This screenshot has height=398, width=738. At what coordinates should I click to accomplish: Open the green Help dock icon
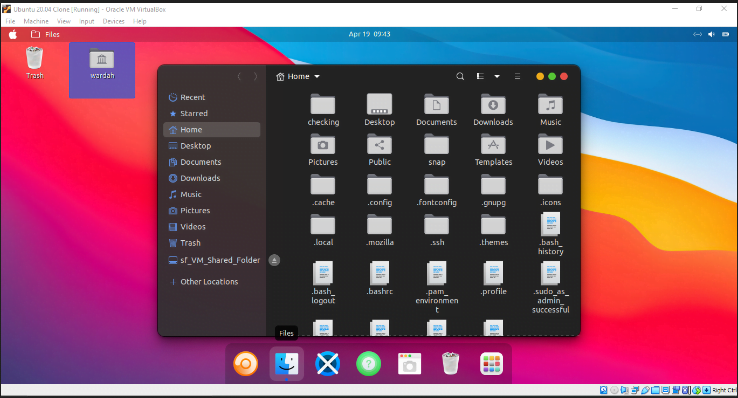369,364
